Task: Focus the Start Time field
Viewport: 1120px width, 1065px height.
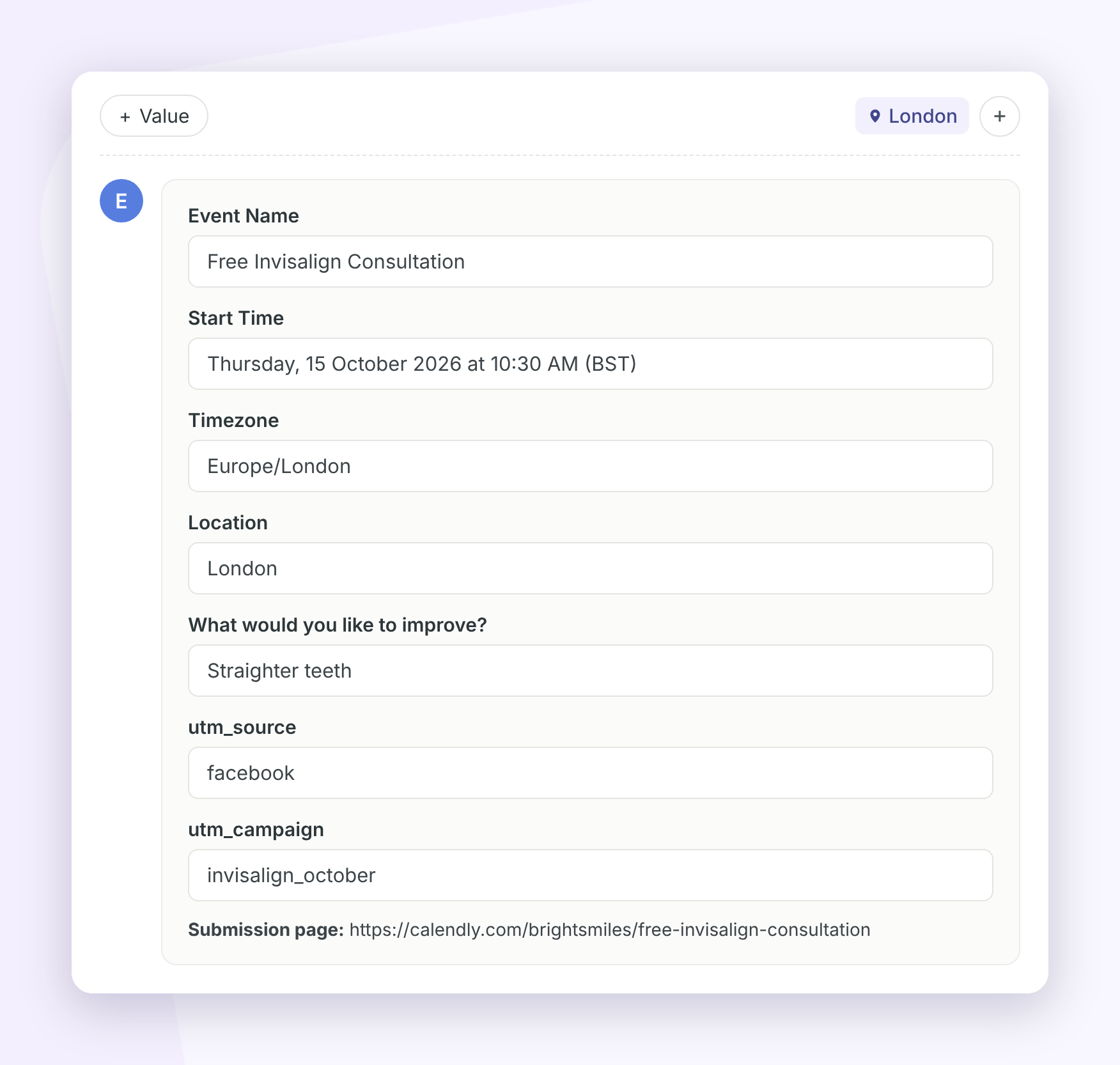Action: click(591, 364)
